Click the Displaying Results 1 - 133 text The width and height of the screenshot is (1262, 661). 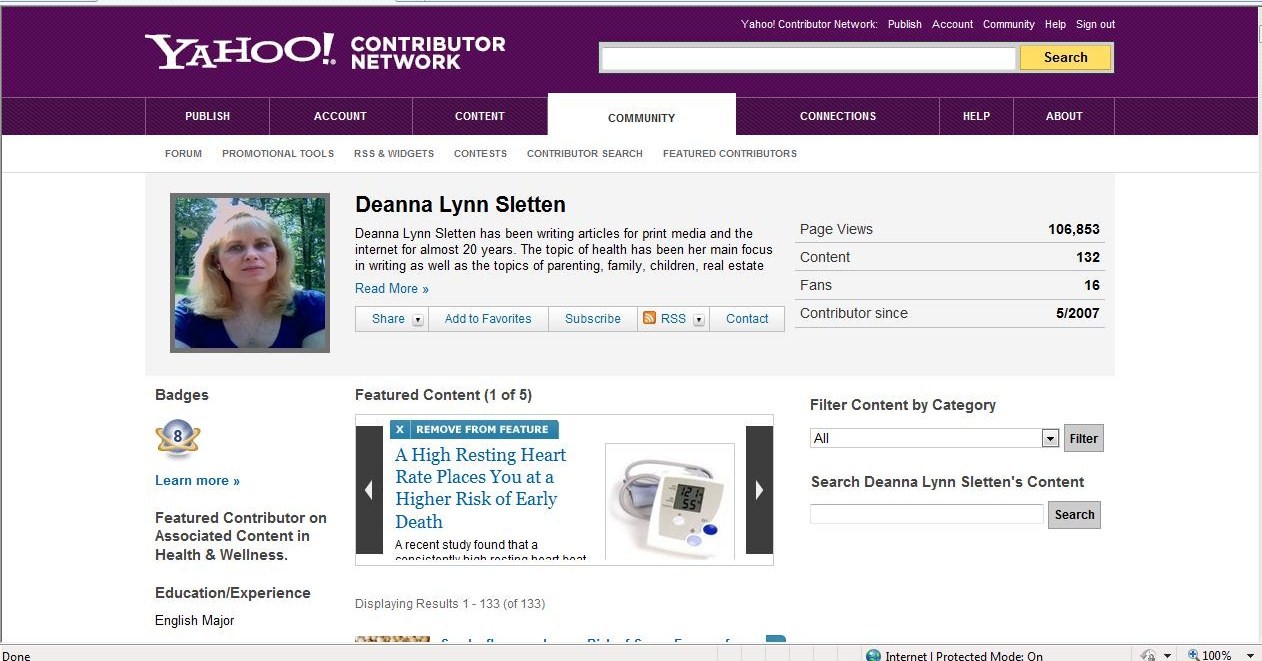tap(450, 604)
